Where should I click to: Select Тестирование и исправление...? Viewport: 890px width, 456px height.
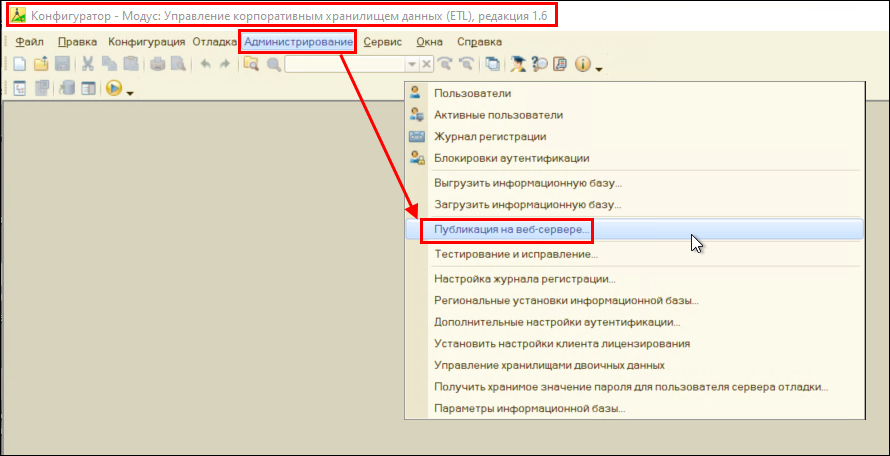634,254
